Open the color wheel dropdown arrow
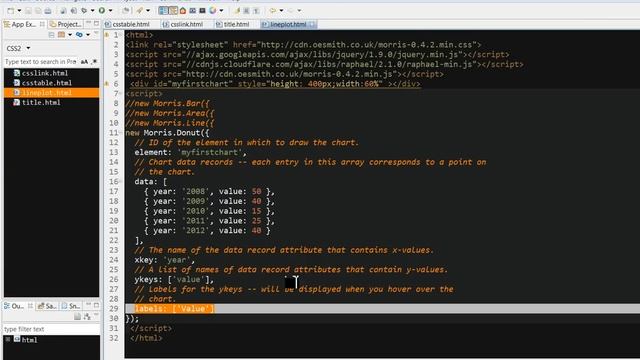The width and height of the screenshot is (640, 360). [x=221, y=11]
